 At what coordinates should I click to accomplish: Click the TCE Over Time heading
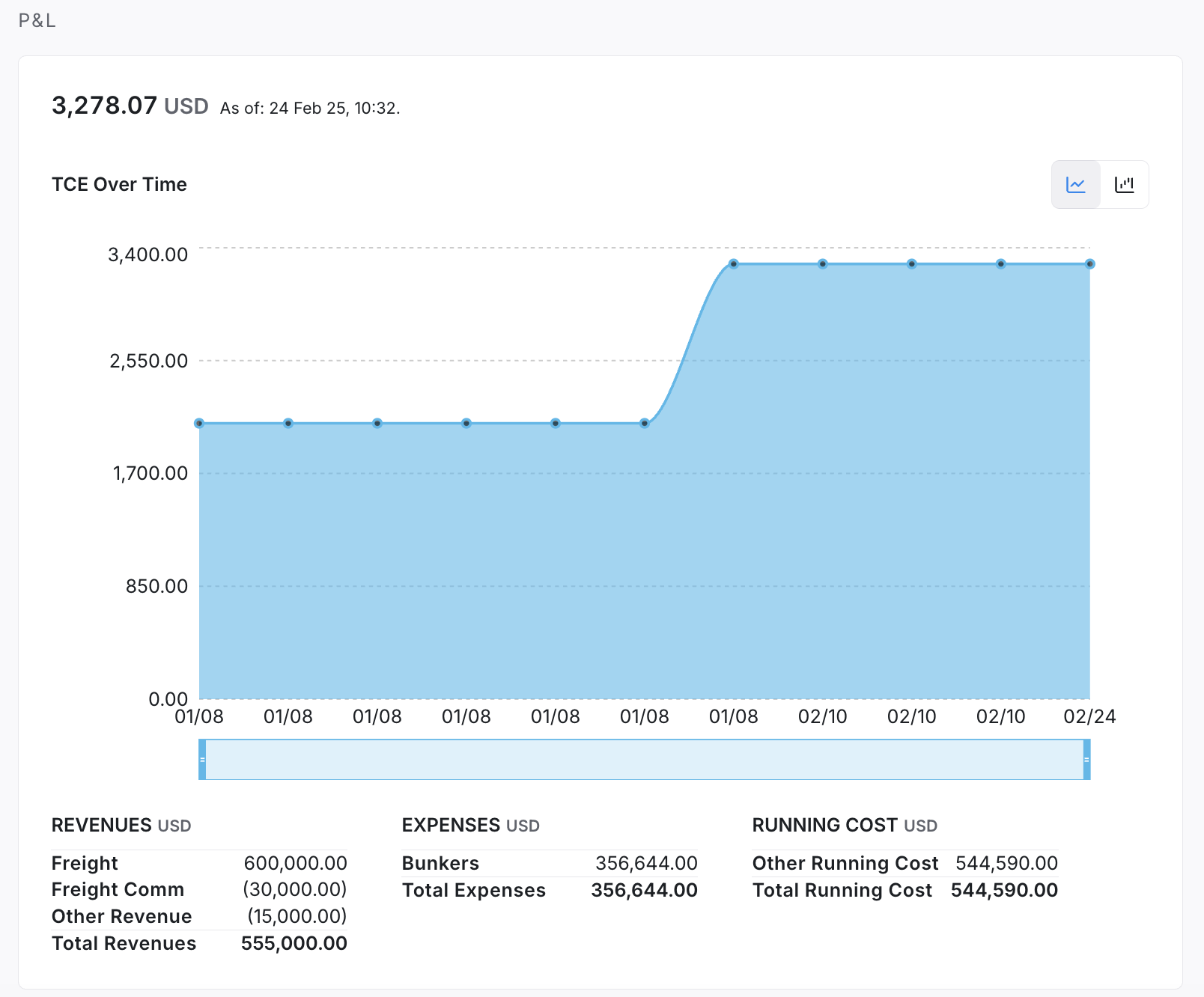coord(119,185)
